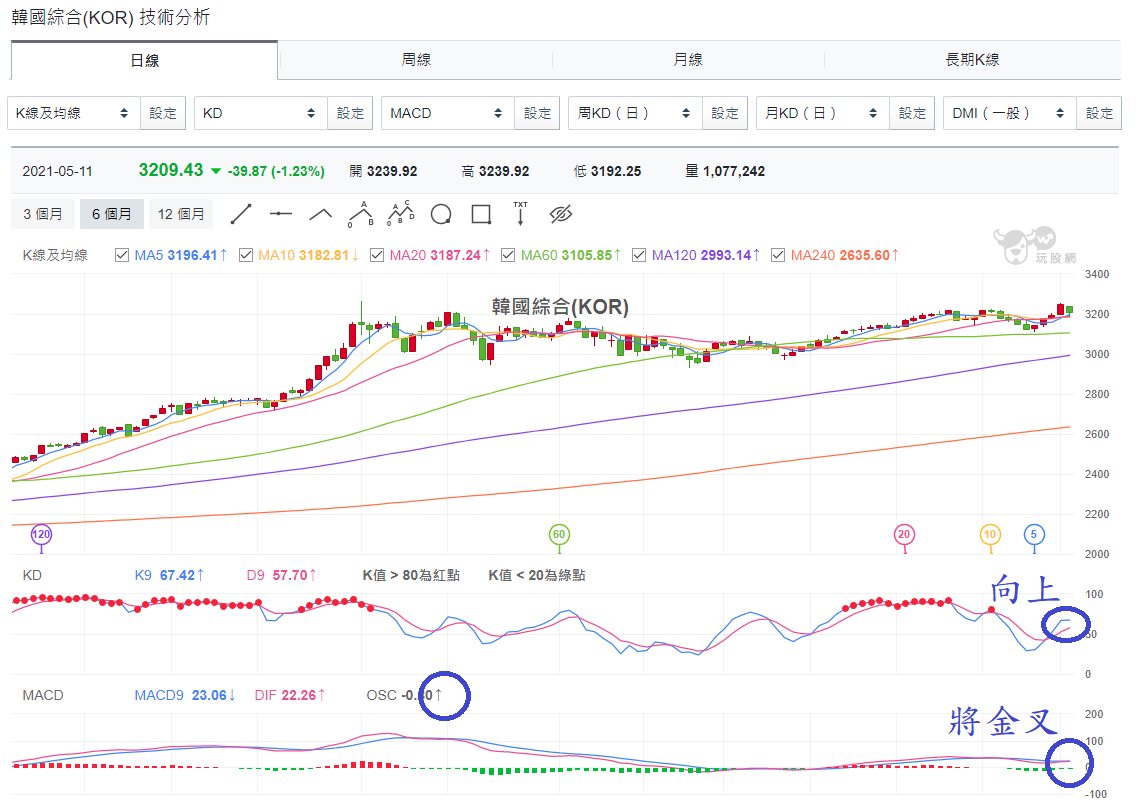Viewport: 1145px width, 802px height.
Task: Click the daily low value 3192.25
Action: tap(616, 172)
